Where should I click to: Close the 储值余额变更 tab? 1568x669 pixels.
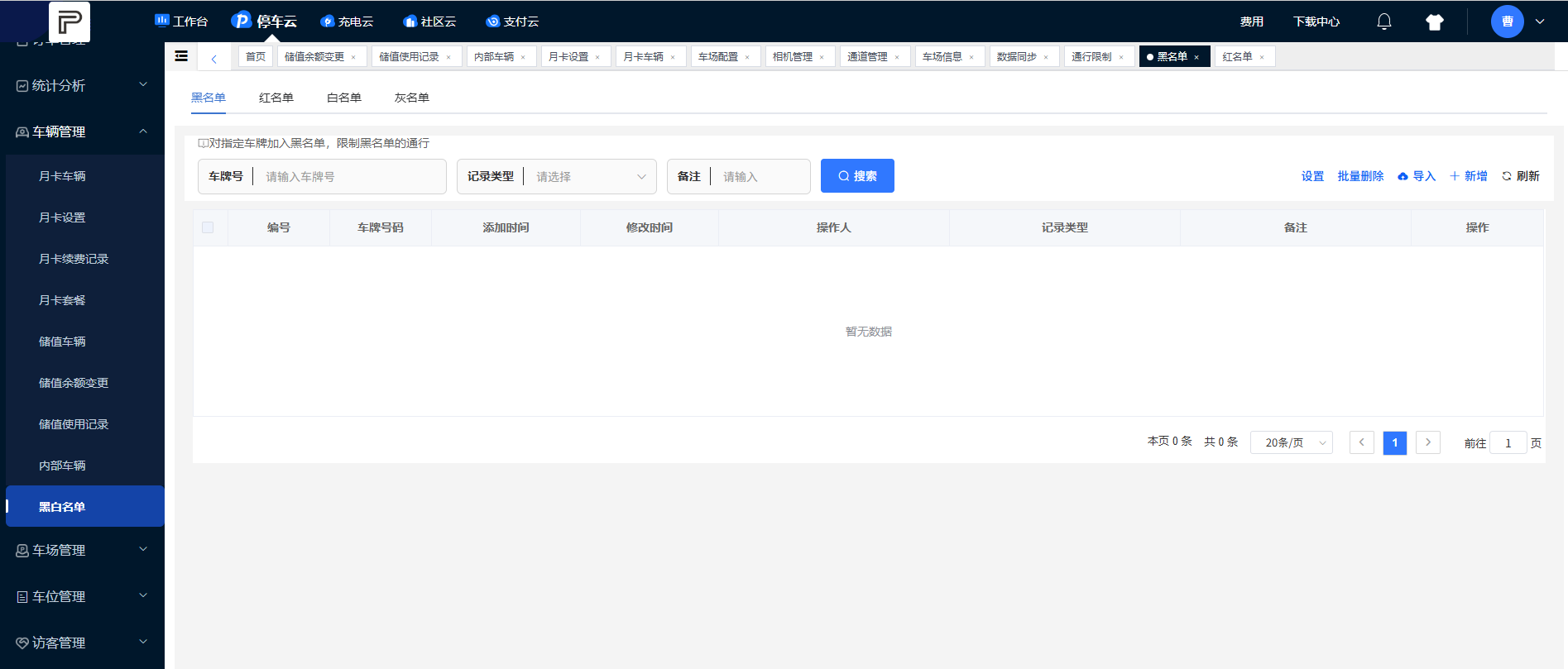click(353, 57)
